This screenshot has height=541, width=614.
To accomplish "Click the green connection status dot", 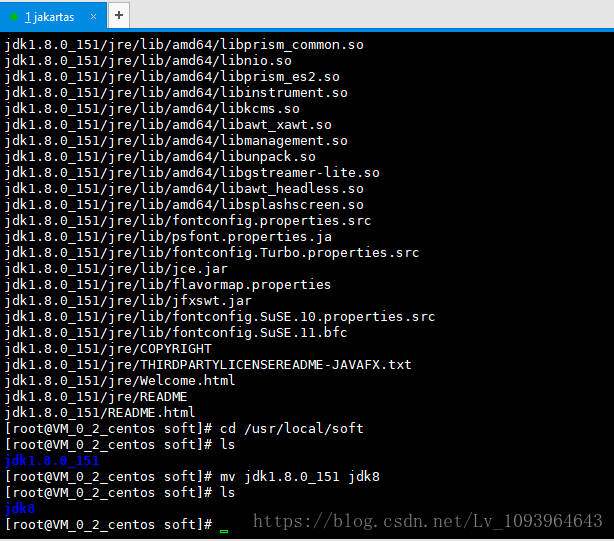I will pos(14,17).
